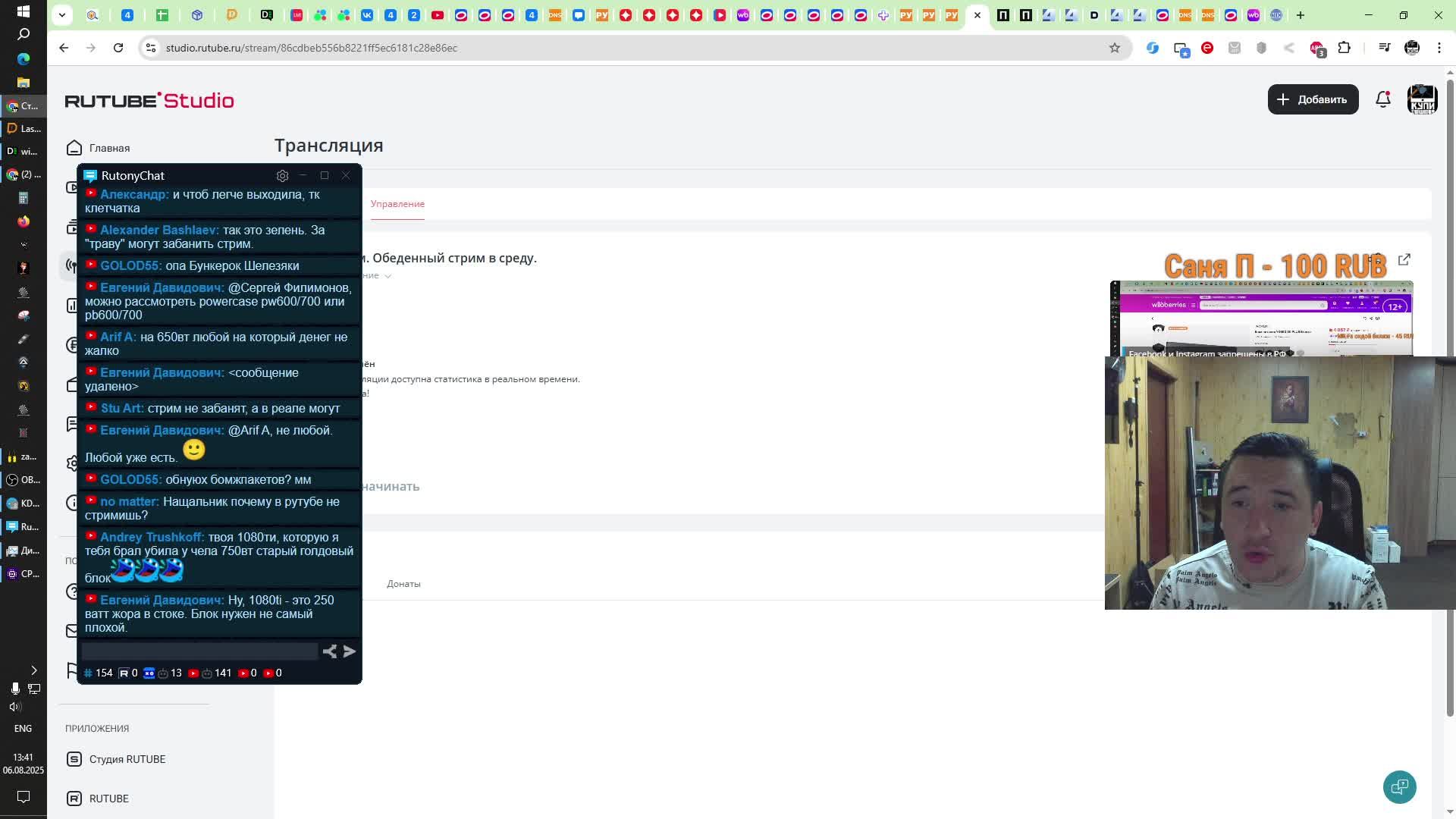Click the chat destination split icon in RutonyChat
This screenshot has width=1456, height=819.
[x=329, y=651]
